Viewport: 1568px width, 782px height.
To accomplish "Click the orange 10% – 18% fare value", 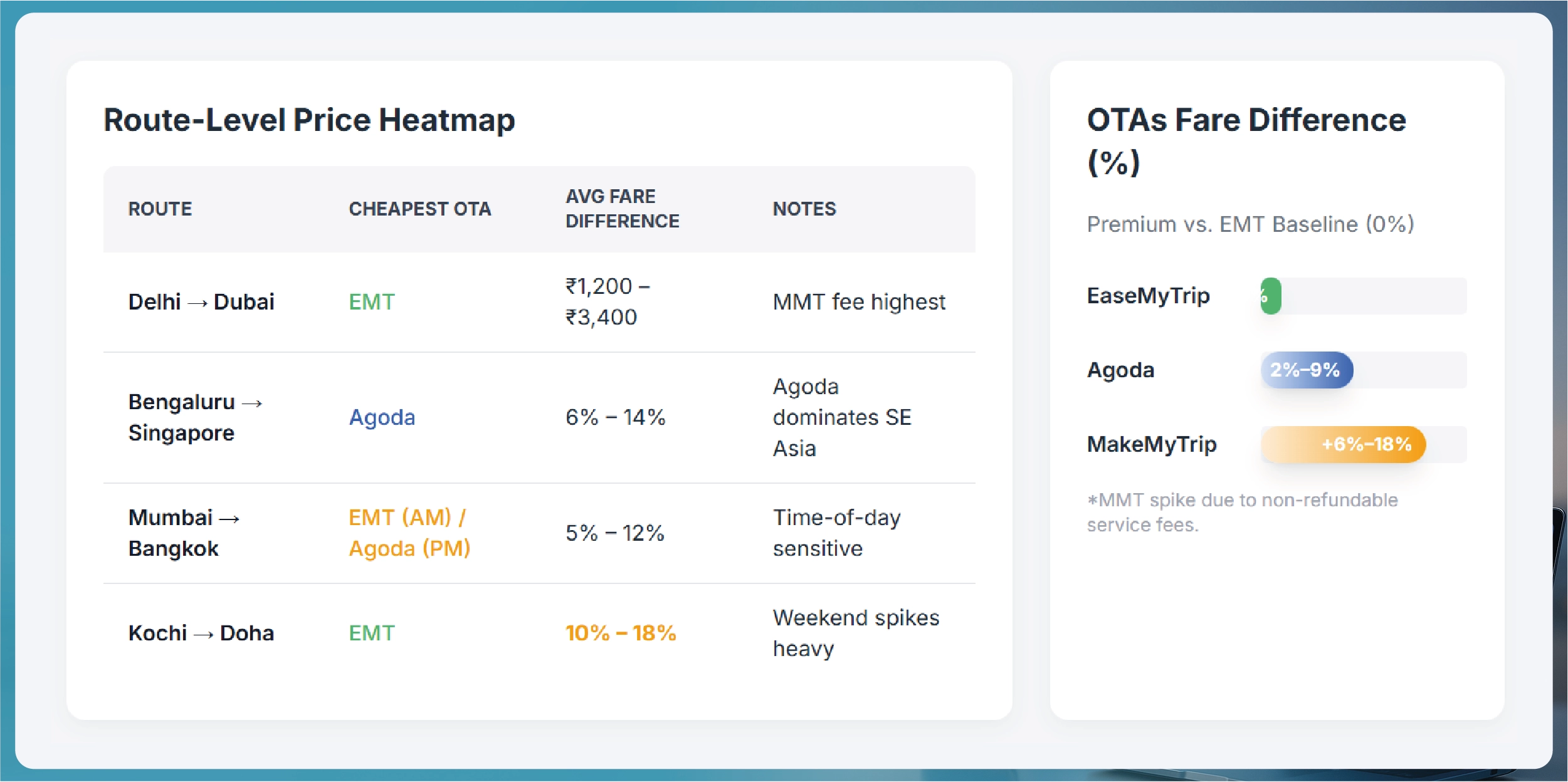I will click(621, 633).
